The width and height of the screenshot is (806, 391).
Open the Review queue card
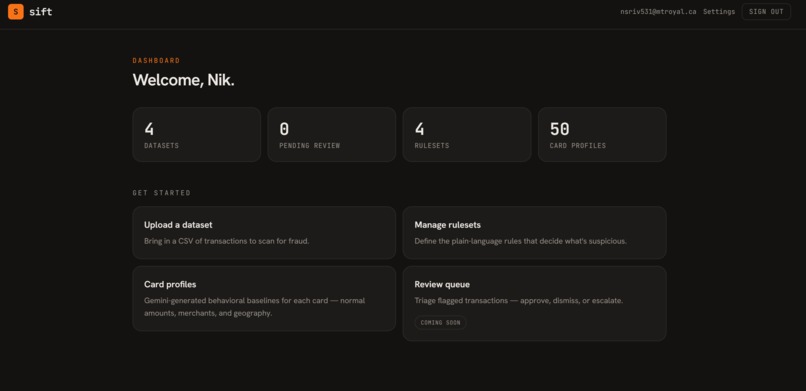point(535,304)
